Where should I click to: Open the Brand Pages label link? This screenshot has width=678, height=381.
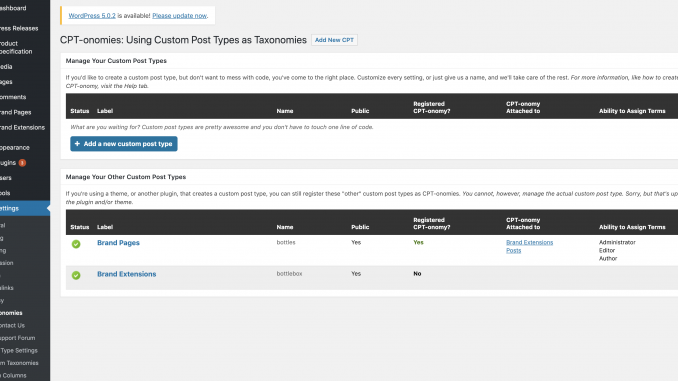(118, 243)
